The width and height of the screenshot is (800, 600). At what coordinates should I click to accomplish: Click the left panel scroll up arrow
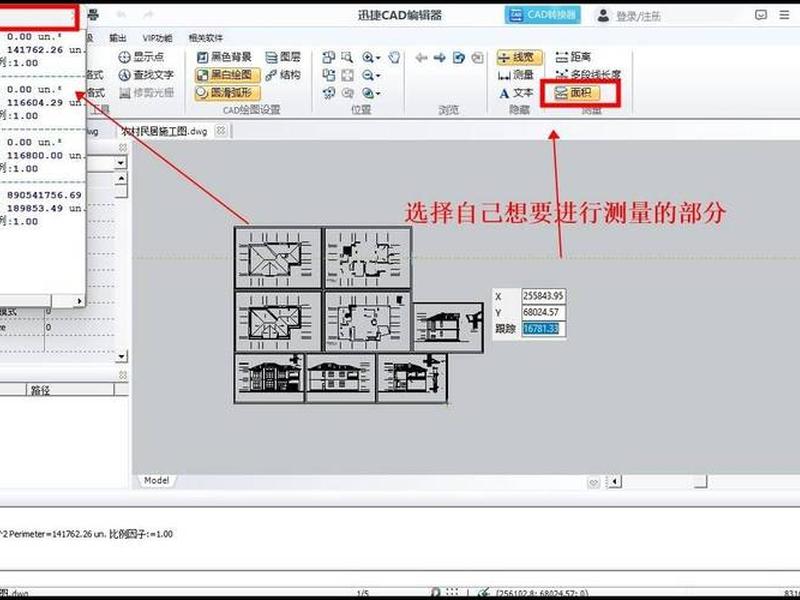click(121, 179)
